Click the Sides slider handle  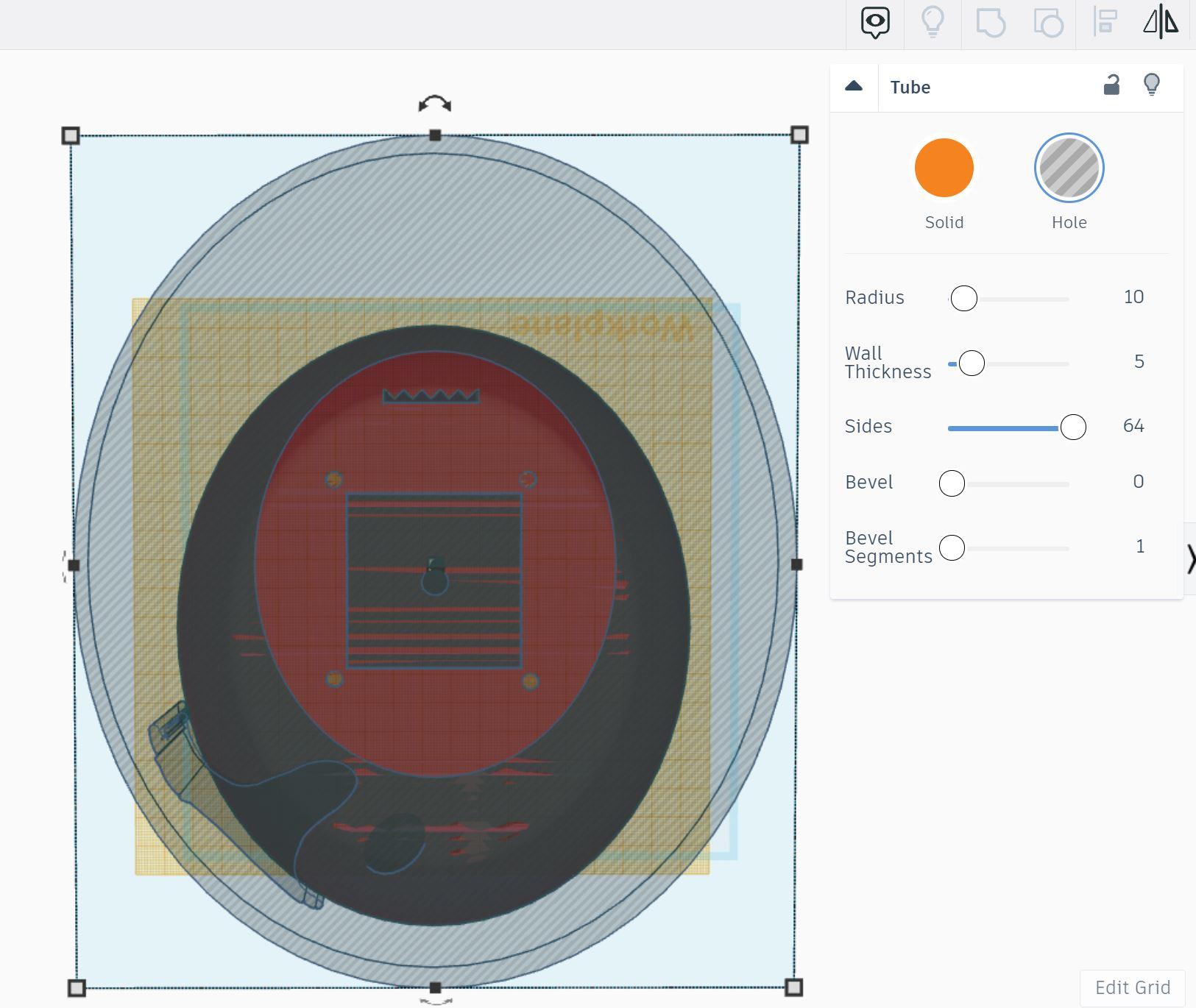coord(1072,427)
